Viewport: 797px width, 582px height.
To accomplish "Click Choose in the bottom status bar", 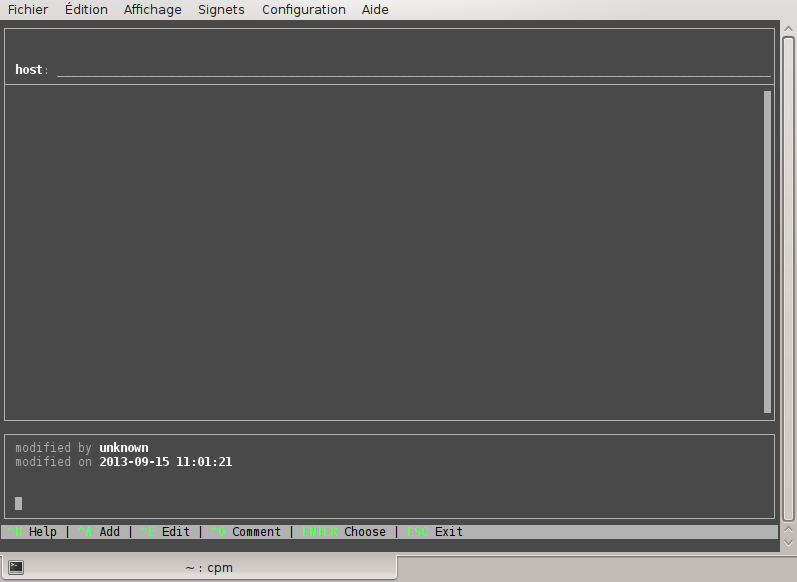I will click(x=364, y=532).
